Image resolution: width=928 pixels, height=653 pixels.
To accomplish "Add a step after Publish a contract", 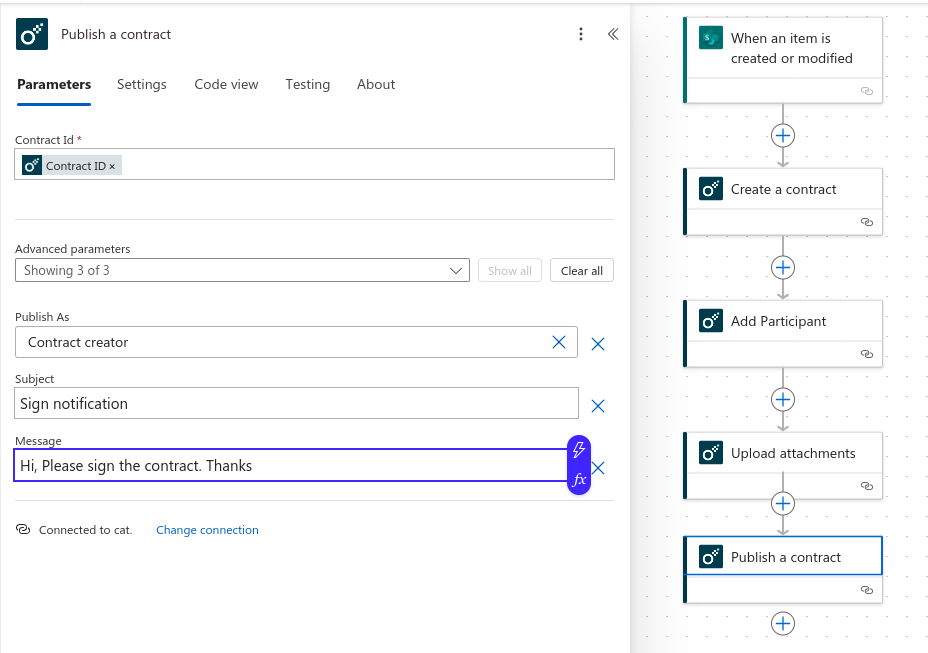I will [783, 623].
